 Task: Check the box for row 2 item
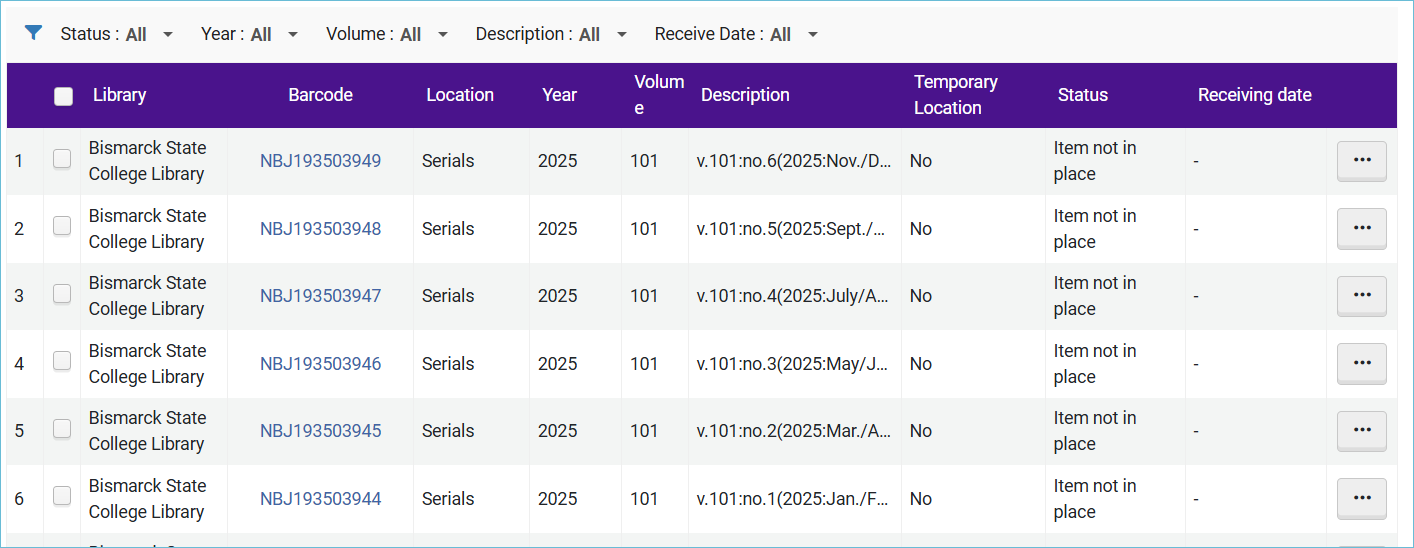62,226
